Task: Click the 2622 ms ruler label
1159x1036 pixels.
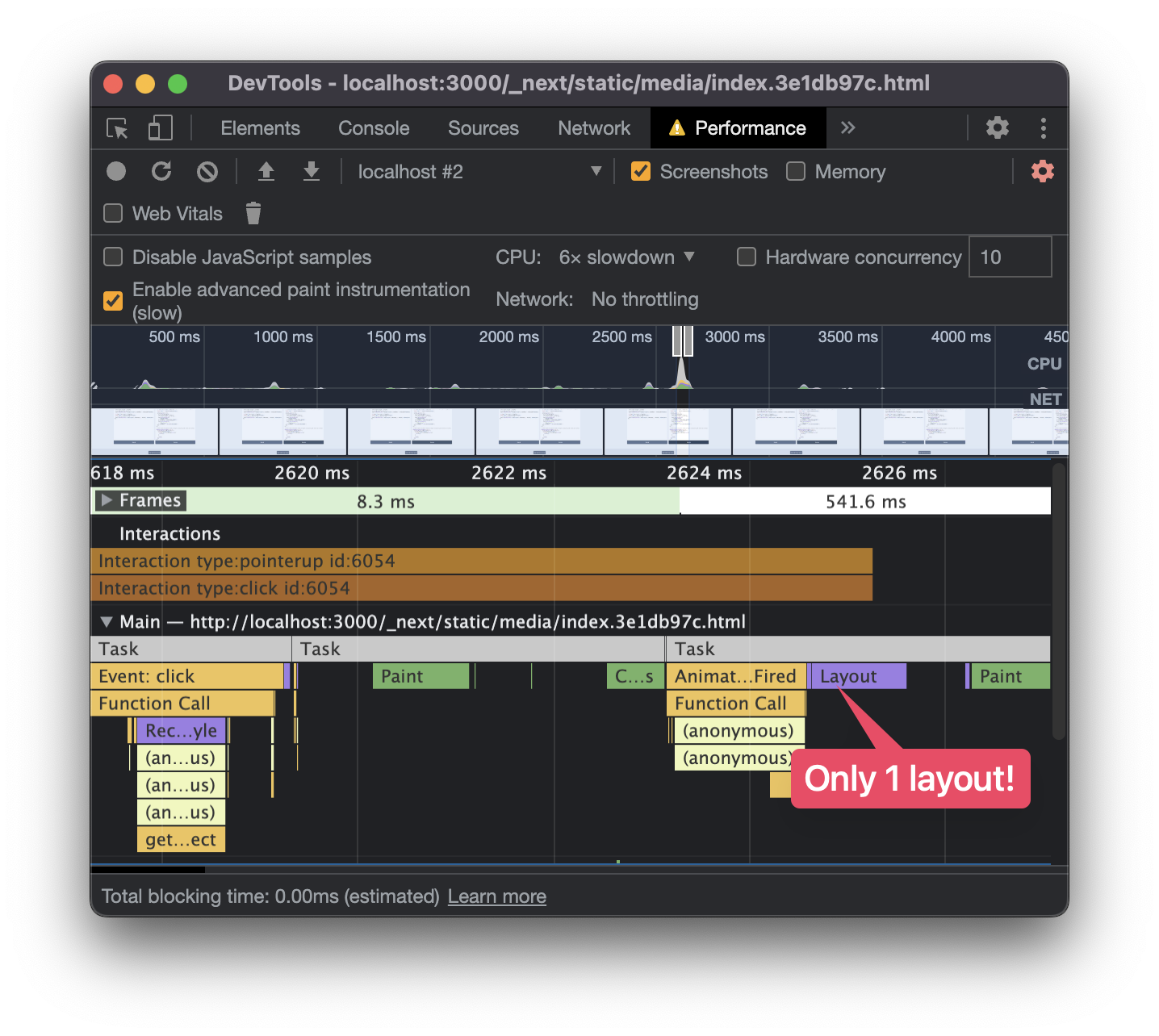Action: [509, 473]
